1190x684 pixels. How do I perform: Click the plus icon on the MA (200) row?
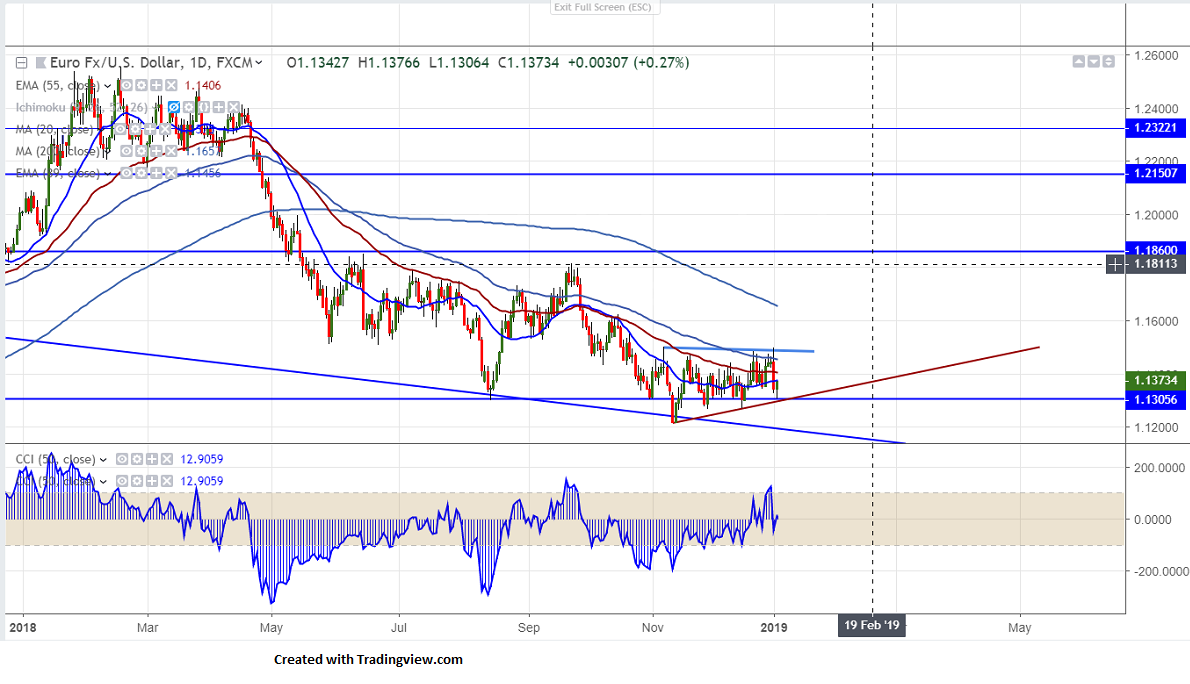click(x=156, y=151)
